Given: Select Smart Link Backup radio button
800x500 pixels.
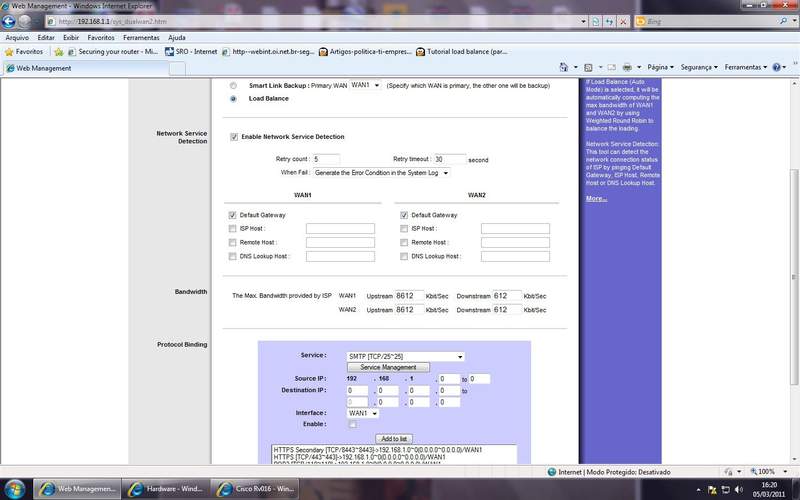Looking at the screenshot, I should pos(233,86).
